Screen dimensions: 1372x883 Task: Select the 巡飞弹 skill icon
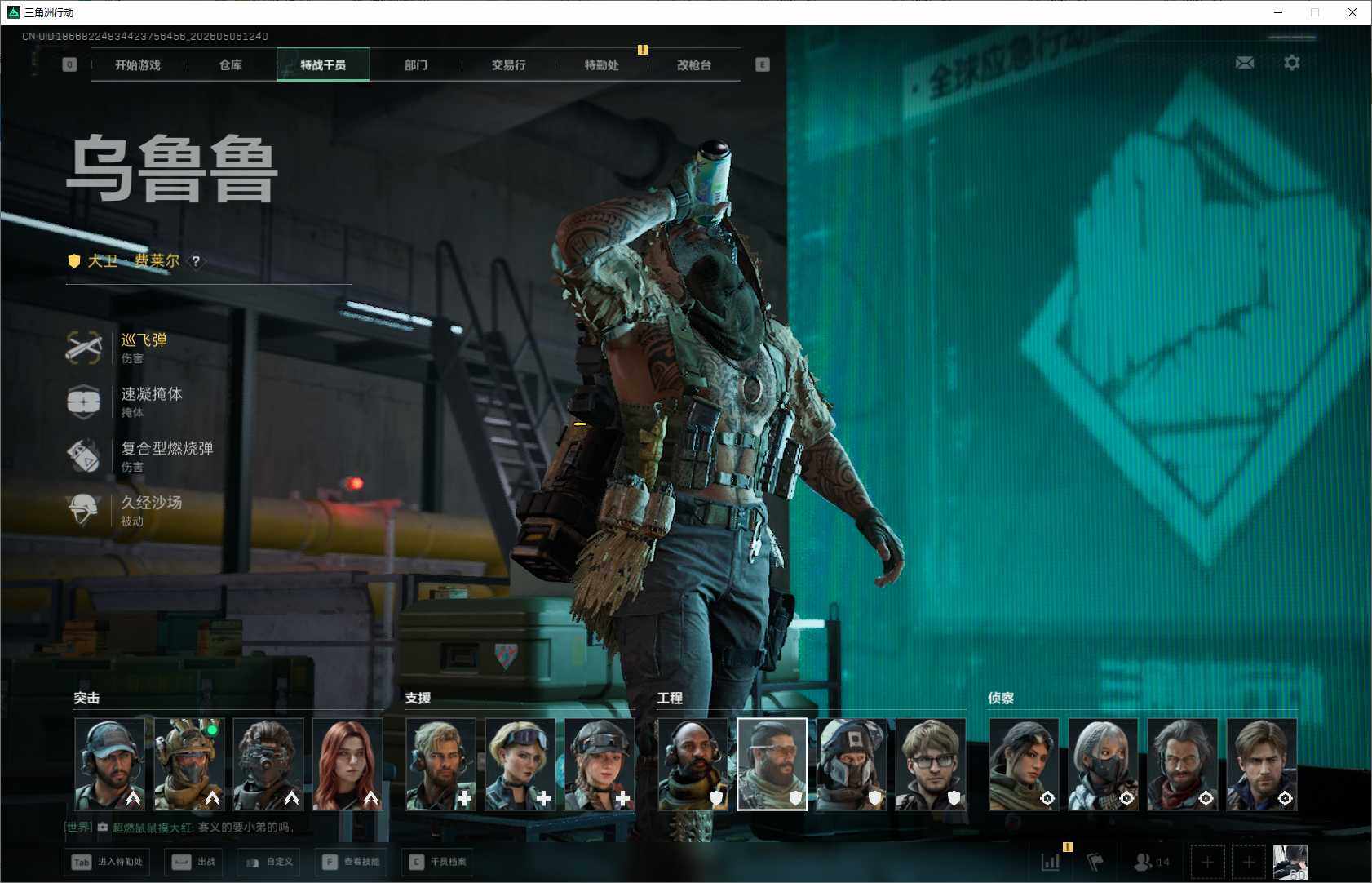[84, 347]
